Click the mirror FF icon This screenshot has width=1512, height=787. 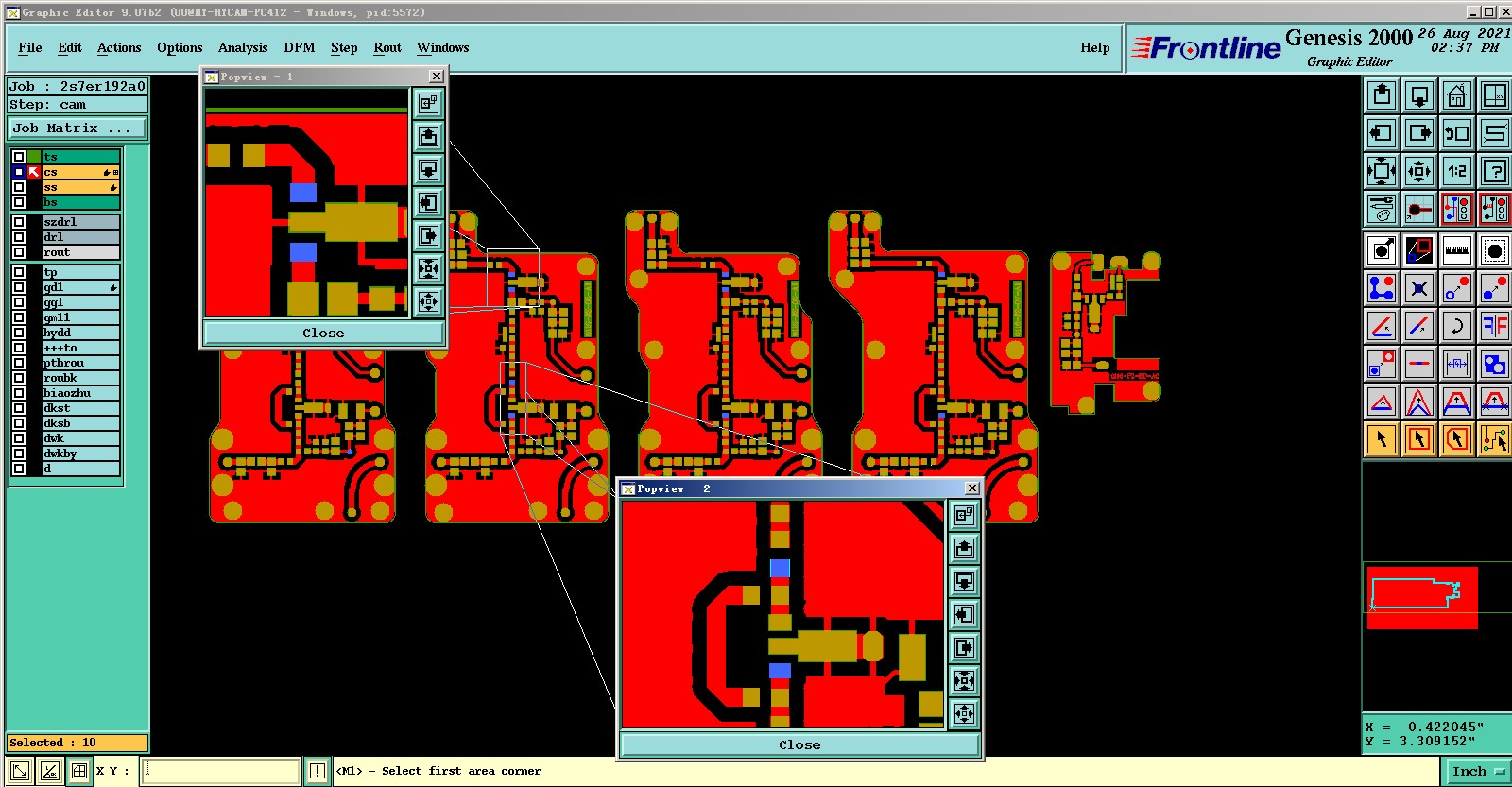(1495, 326)
